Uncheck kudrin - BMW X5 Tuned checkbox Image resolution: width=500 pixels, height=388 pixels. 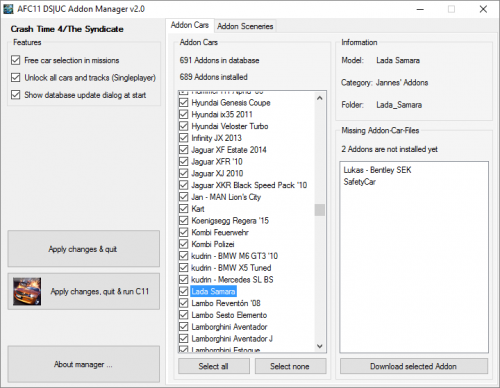pyautogui.click(x=184, y=268)
